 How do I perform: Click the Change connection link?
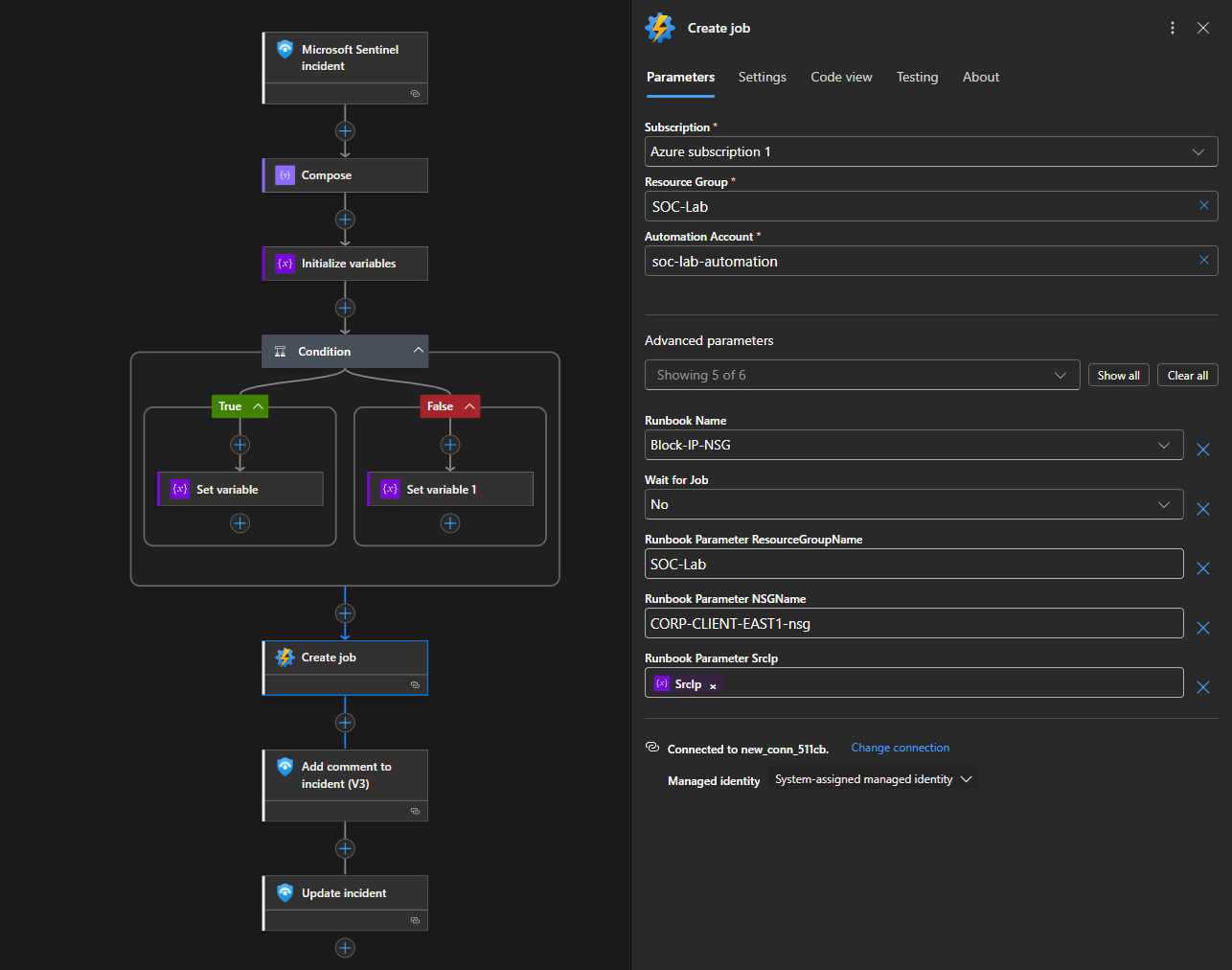click(x=900, y=748)
